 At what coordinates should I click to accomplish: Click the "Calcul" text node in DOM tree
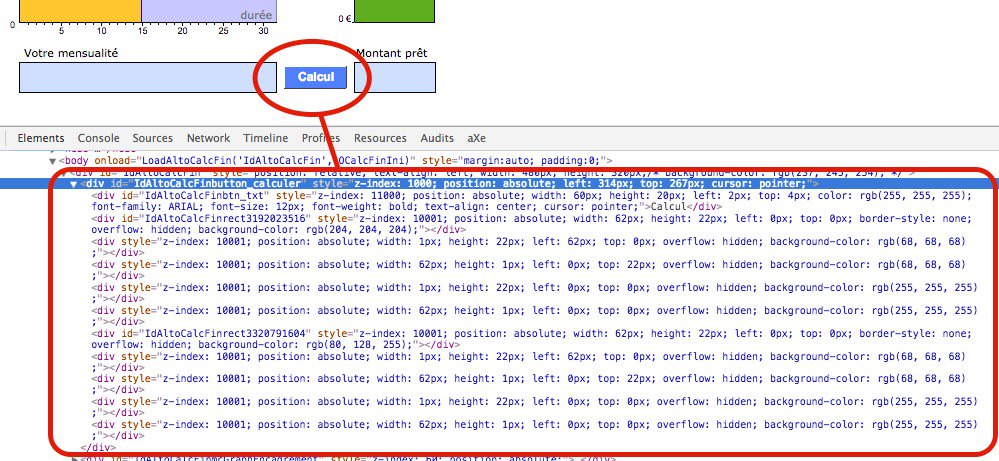point(669,207)
